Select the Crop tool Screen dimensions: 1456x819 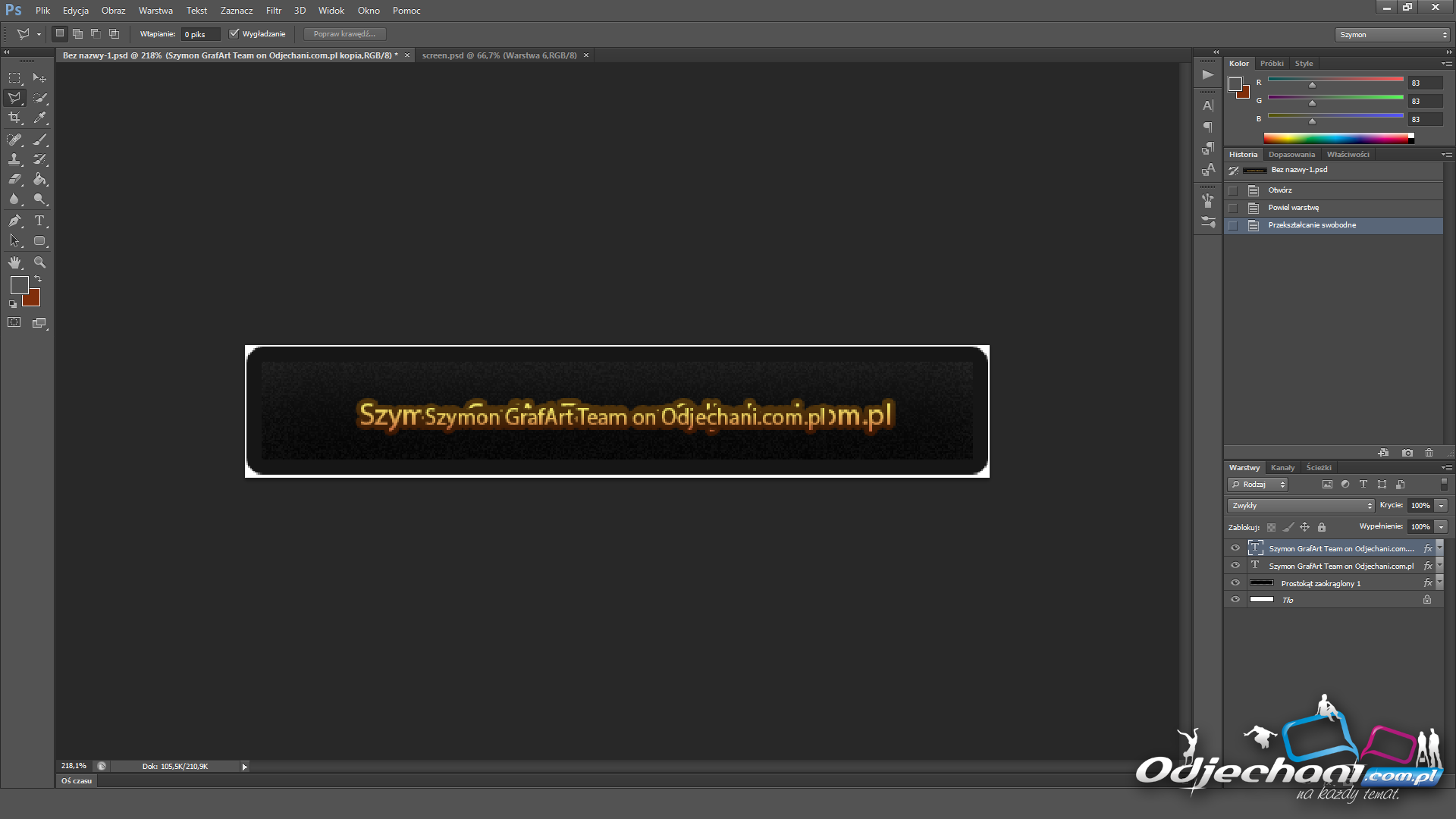tap(14, 118)
